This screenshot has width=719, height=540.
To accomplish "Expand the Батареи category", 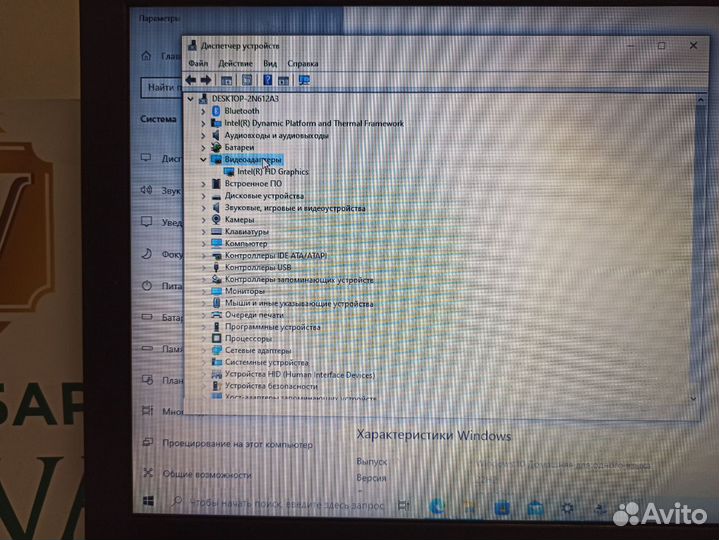I will [x=203, y=148].
